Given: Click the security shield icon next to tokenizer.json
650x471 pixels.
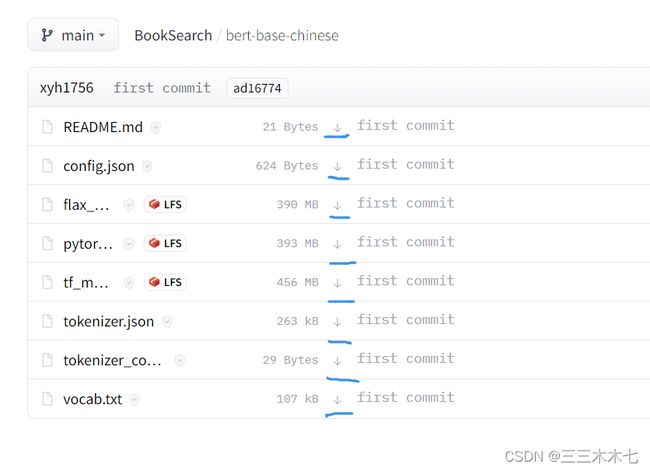Looking at the screenshot, I should click(x=167, y=322).
